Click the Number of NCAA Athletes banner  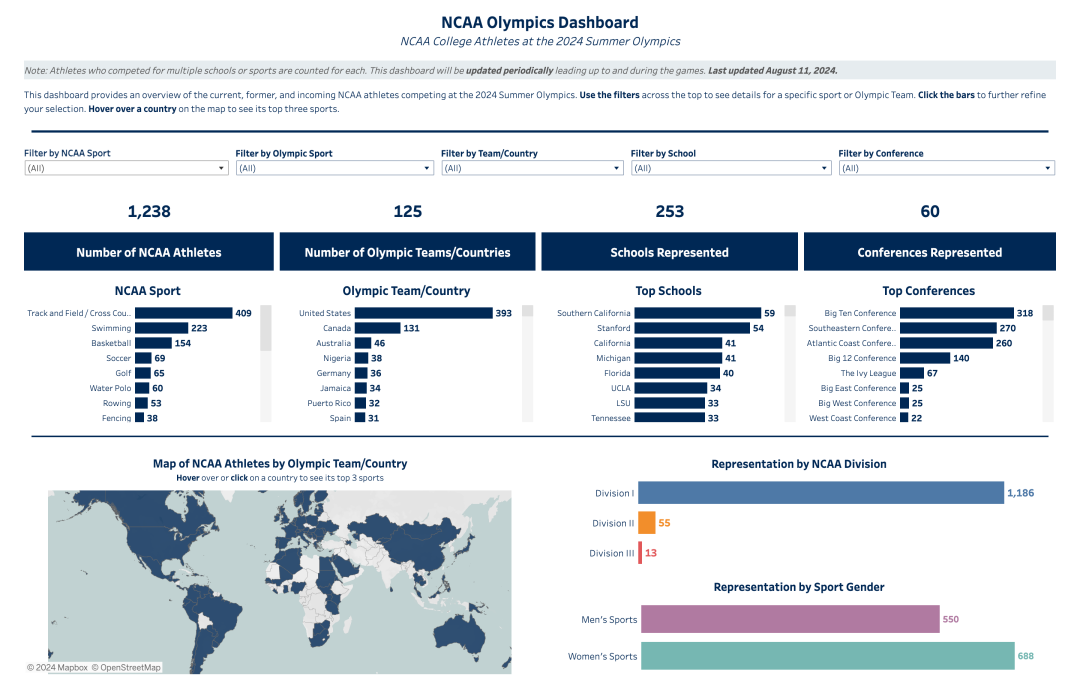(x=149, y=252)
